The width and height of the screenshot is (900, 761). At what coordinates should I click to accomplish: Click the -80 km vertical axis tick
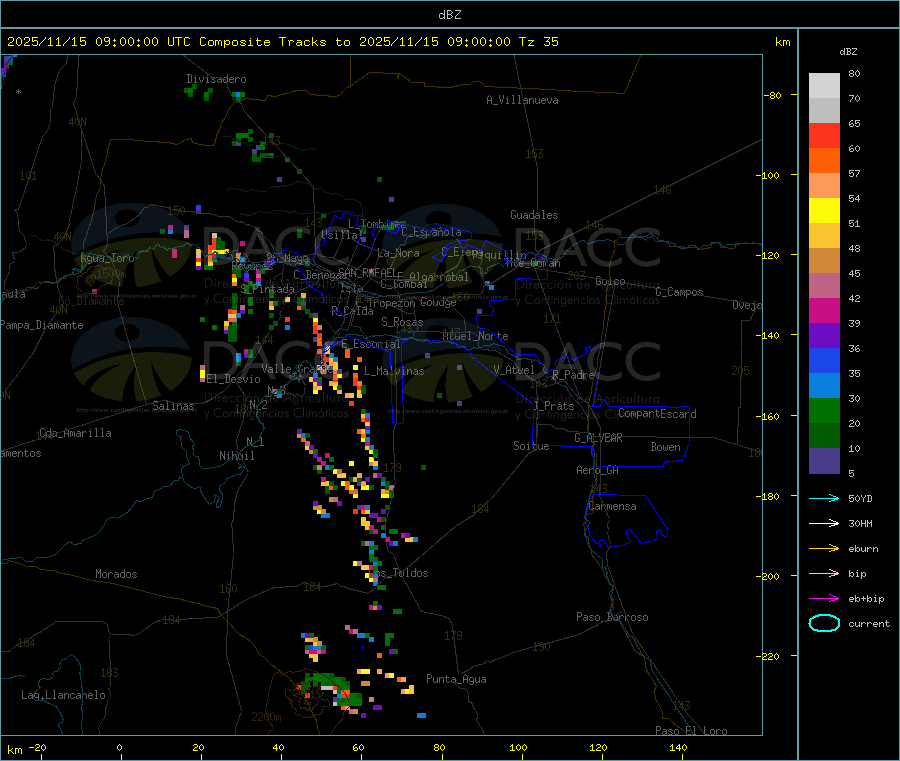(x=773, y=95)
